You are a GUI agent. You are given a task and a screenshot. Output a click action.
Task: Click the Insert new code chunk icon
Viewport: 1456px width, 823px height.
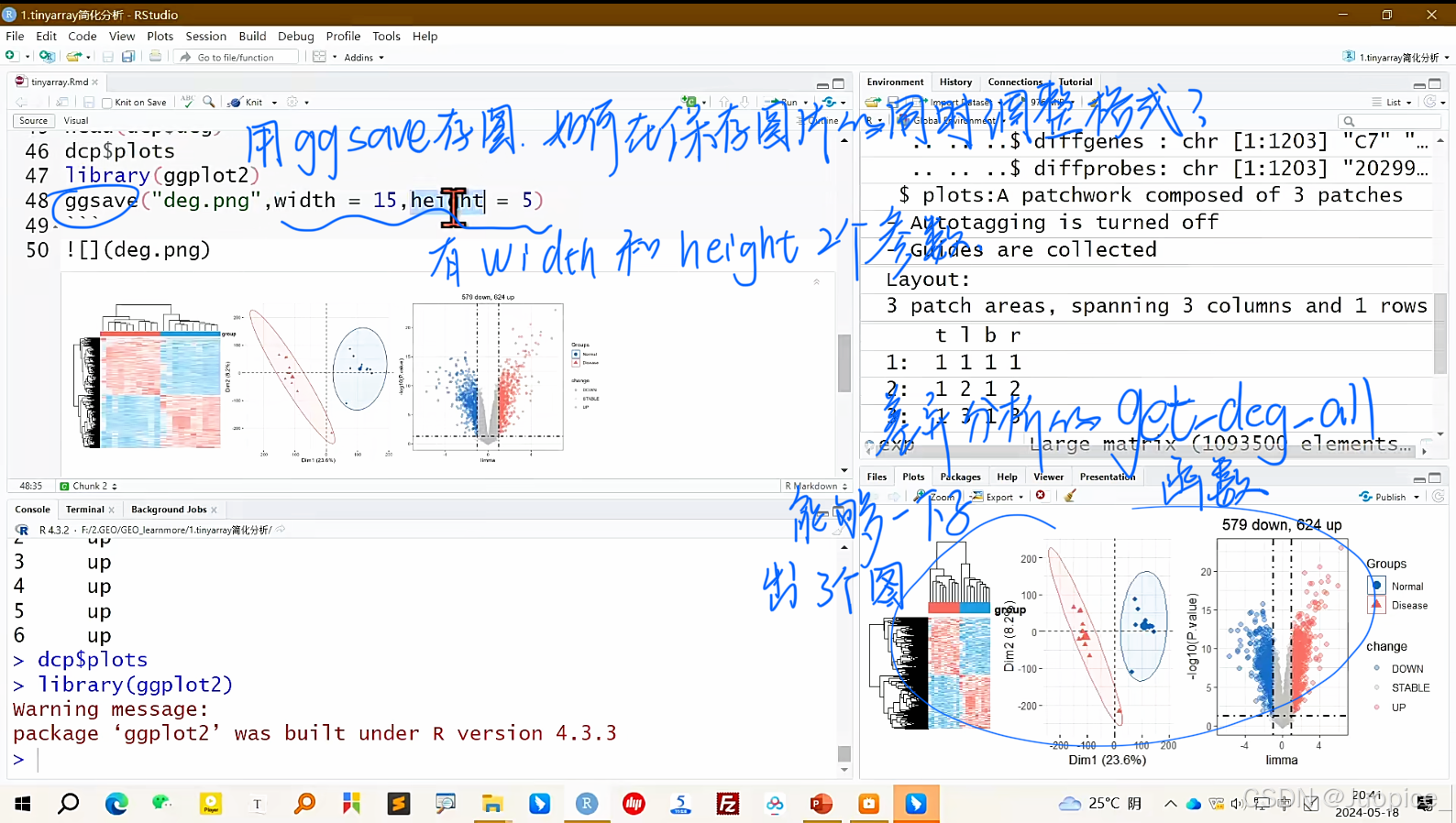[690, 102]
